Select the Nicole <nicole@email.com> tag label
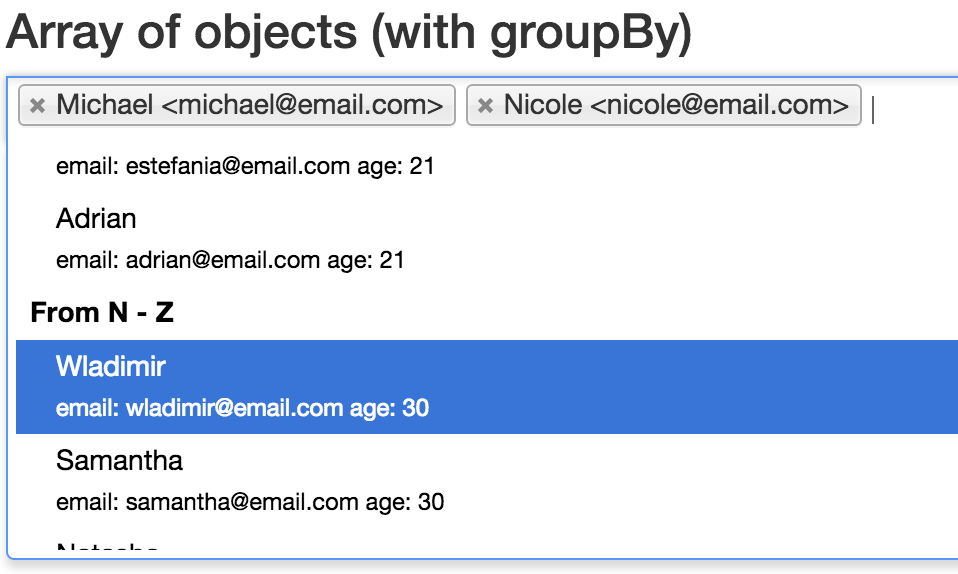The height and width of the screenshot is (574, 958). pos(676,105)
